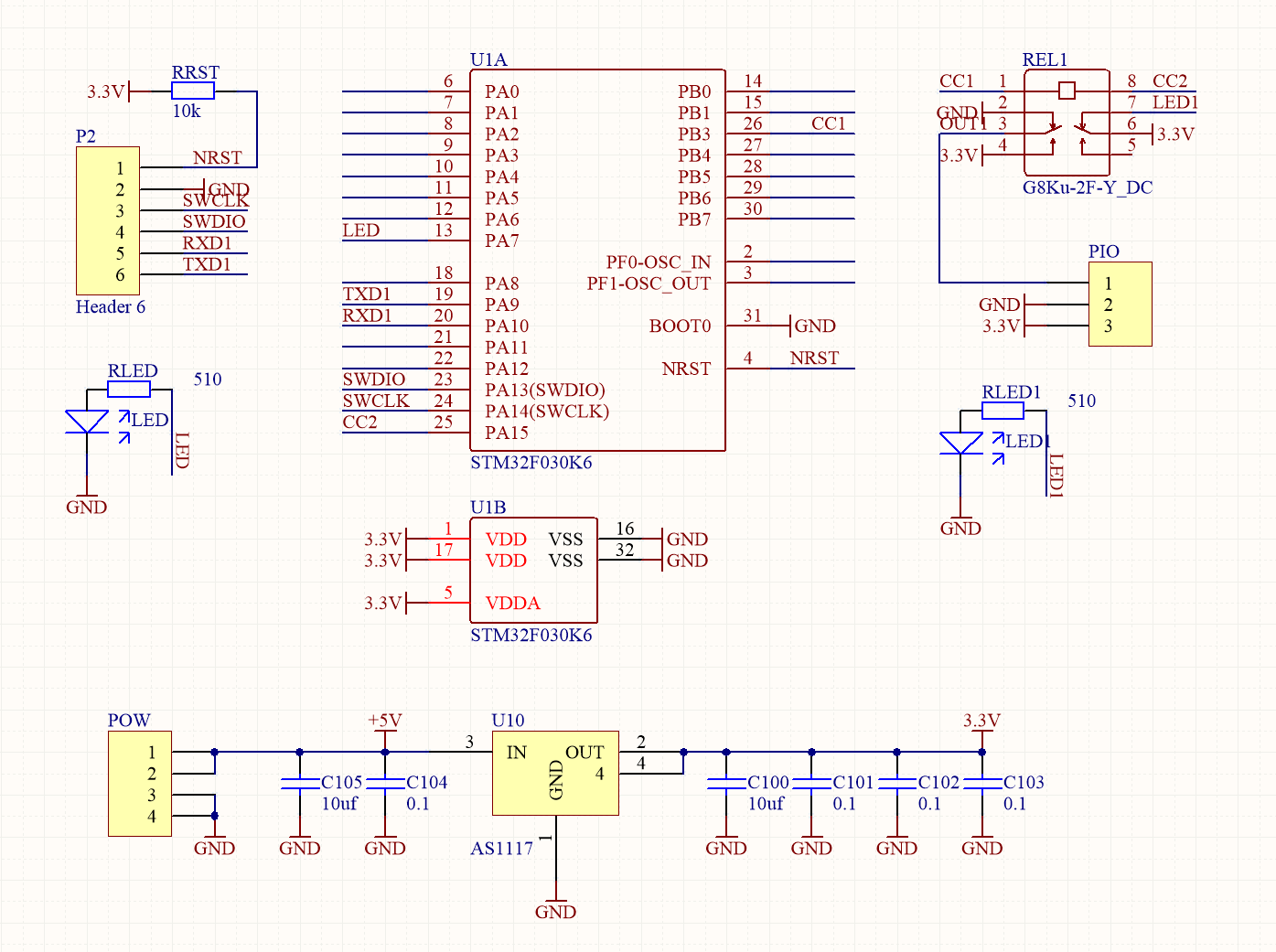This screenshot has height=952, width=1276.
Task: Click the G8Ku-2F-Y_DC part label
Action: pos(1088,187)
